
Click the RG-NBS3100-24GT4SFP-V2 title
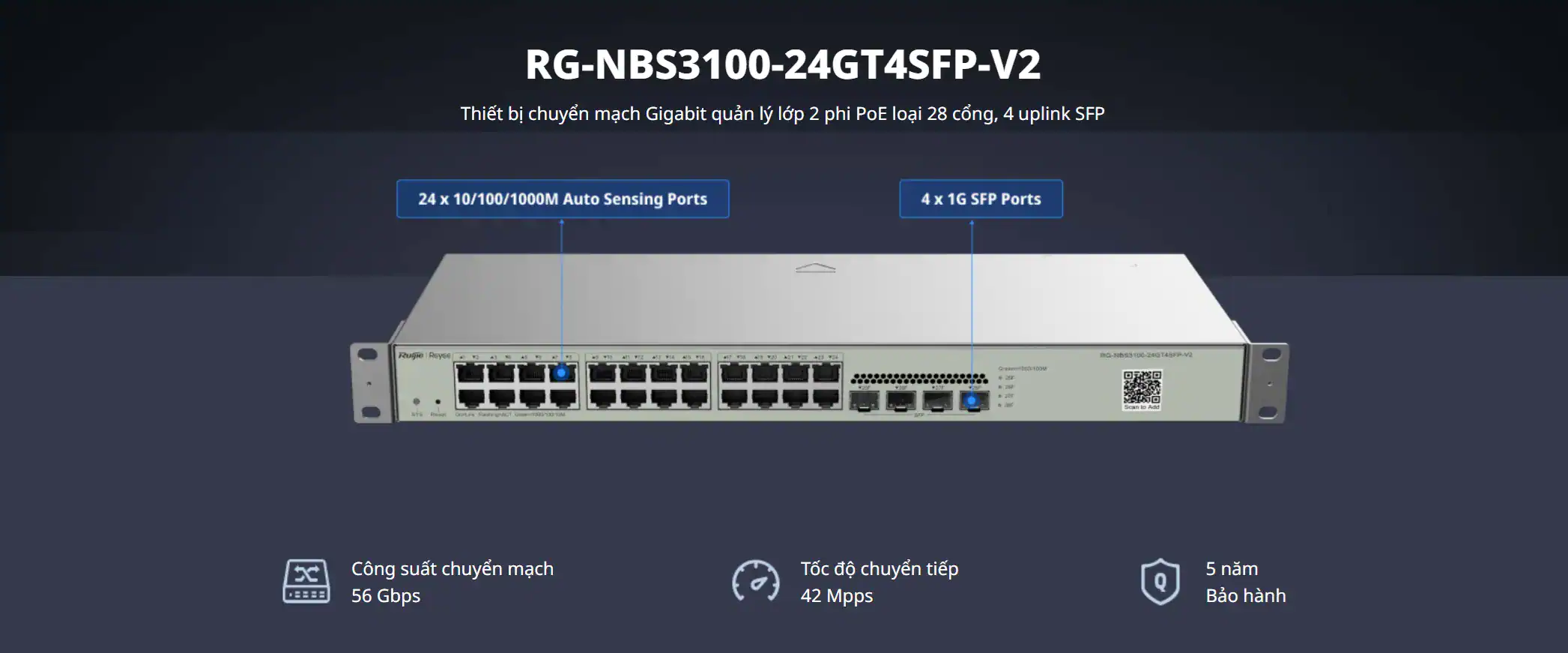point(783,64)
